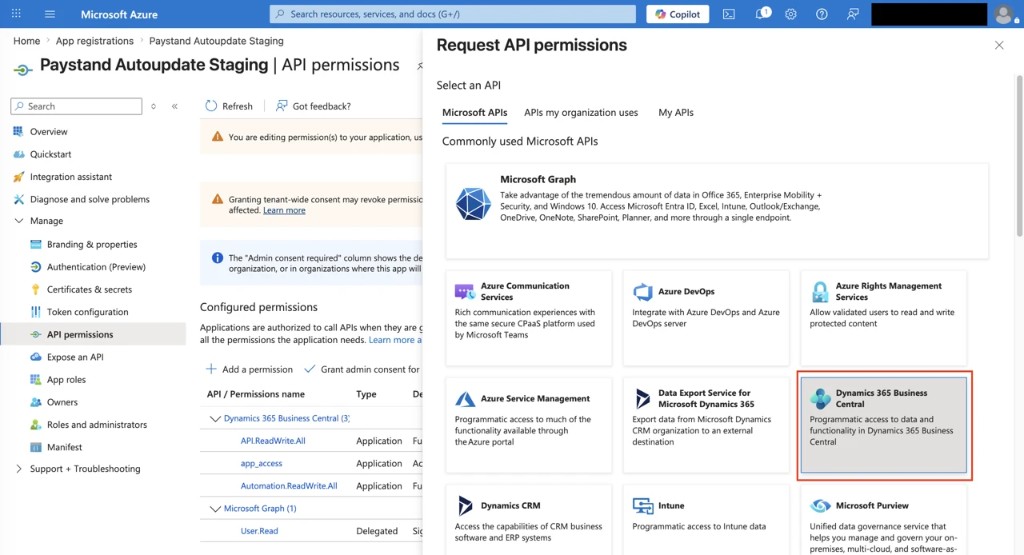Open the Automation.ReadWrite.All permission
The width and height of the screenshot is (1024, 555).
pos(289,486)
